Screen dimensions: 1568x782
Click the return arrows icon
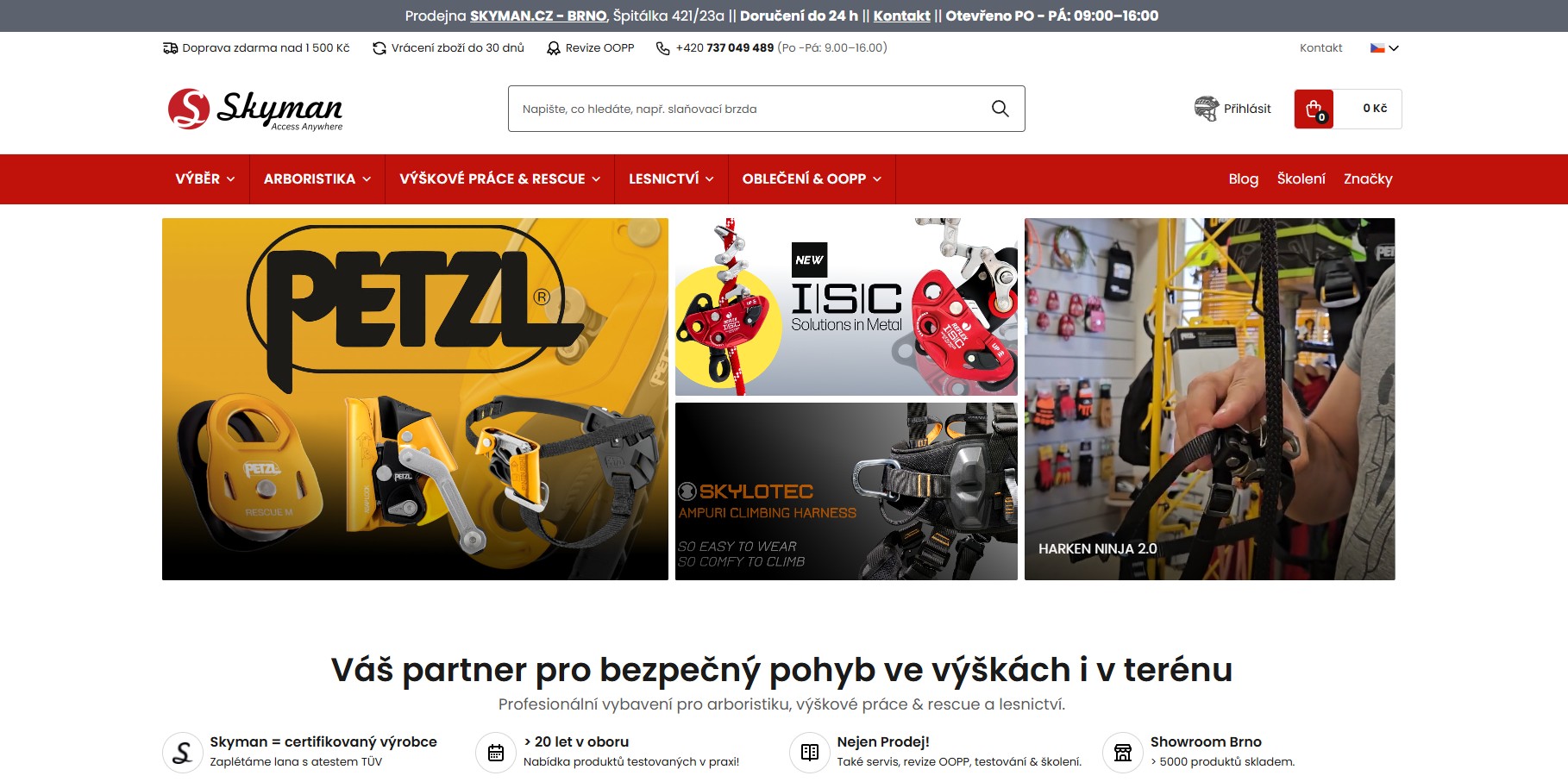click(x=379, y=48)
